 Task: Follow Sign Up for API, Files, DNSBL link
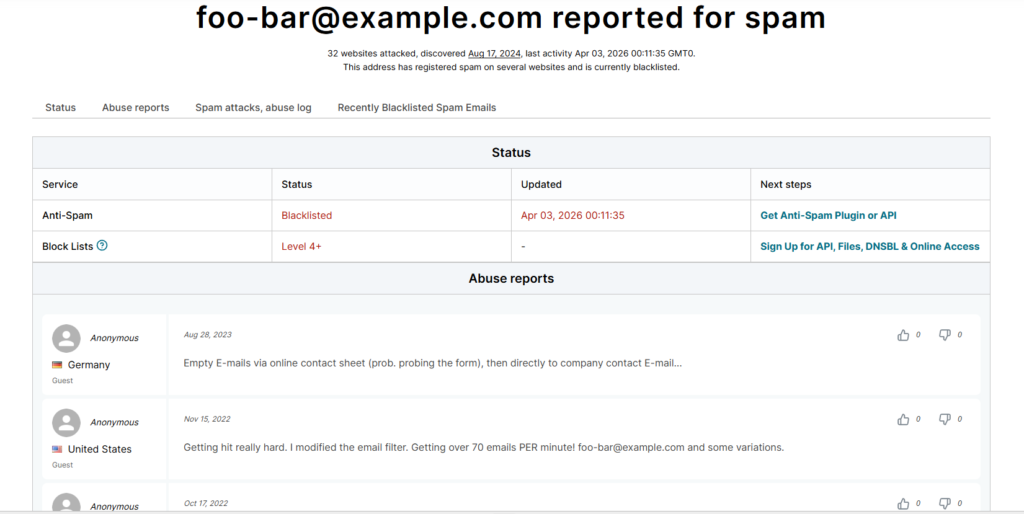pyautogui.click(x=869, y=246)
